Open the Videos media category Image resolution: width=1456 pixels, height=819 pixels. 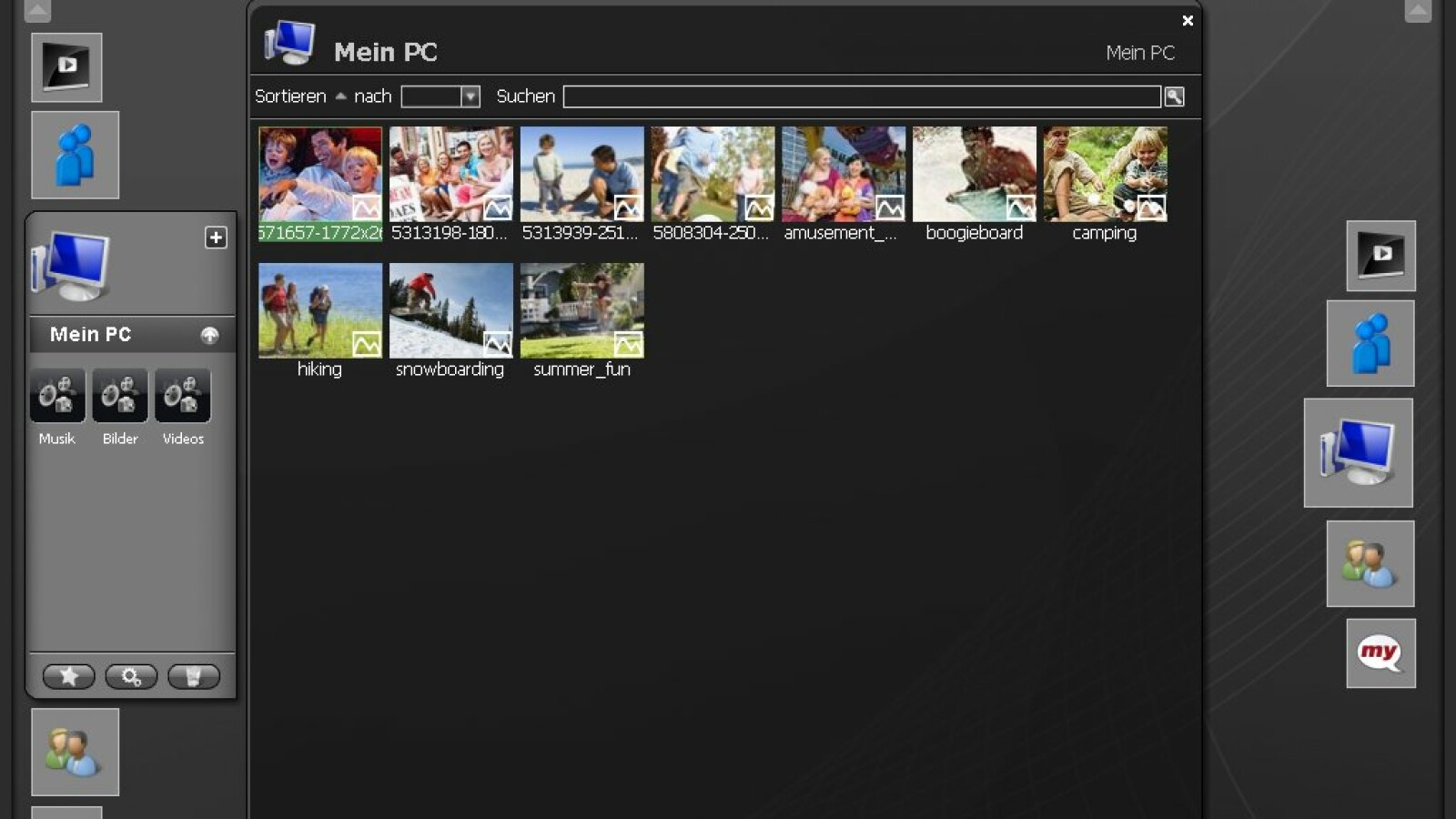[183, 396]
